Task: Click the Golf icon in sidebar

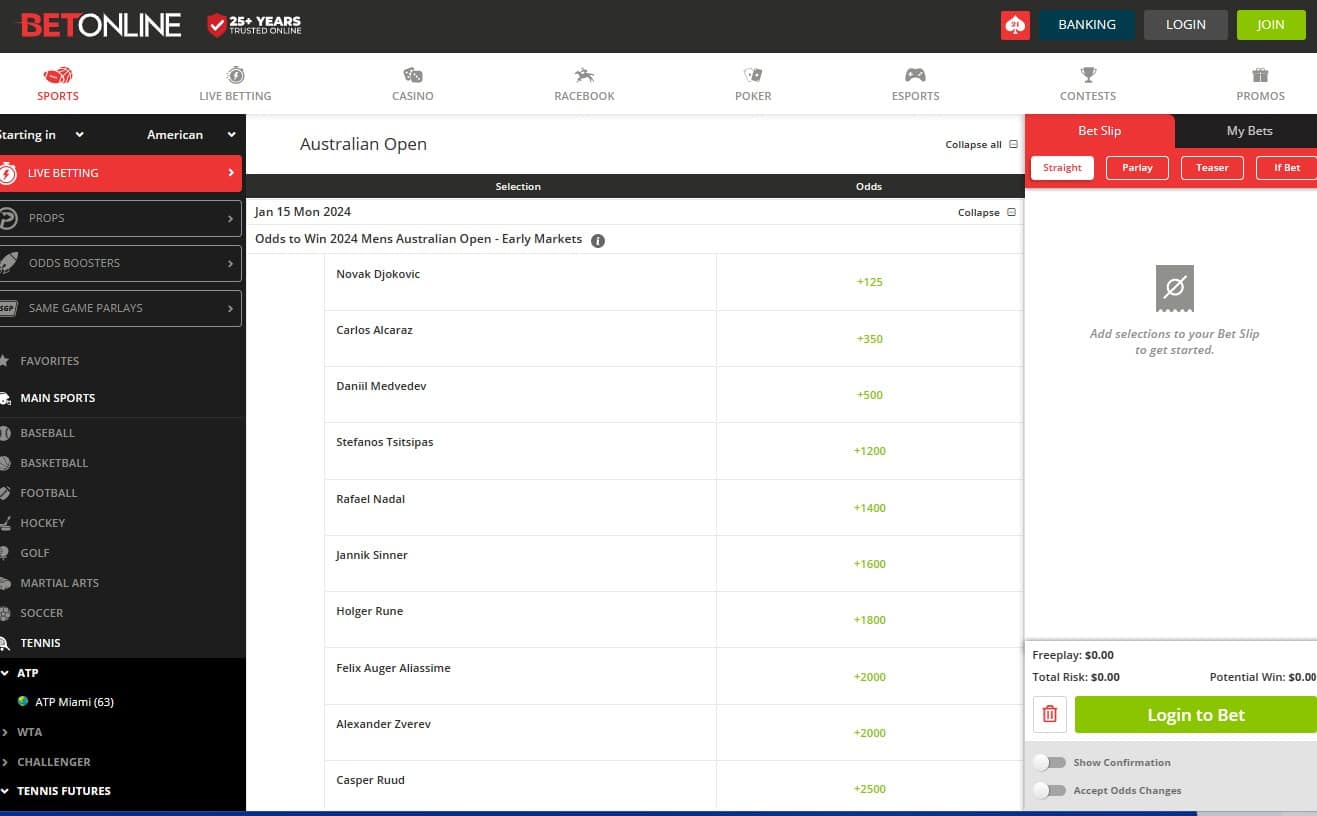Action: [x=6, y=553]
